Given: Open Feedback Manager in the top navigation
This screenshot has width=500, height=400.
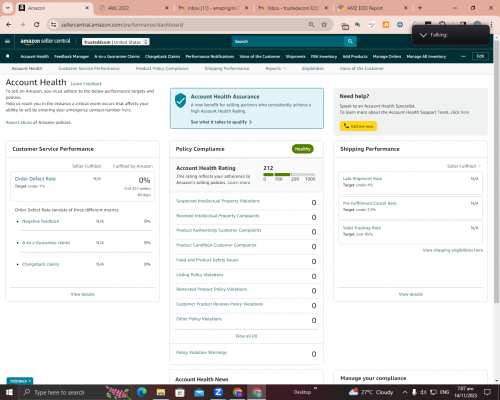Looking at the screenshot, I should pos(72,57).
